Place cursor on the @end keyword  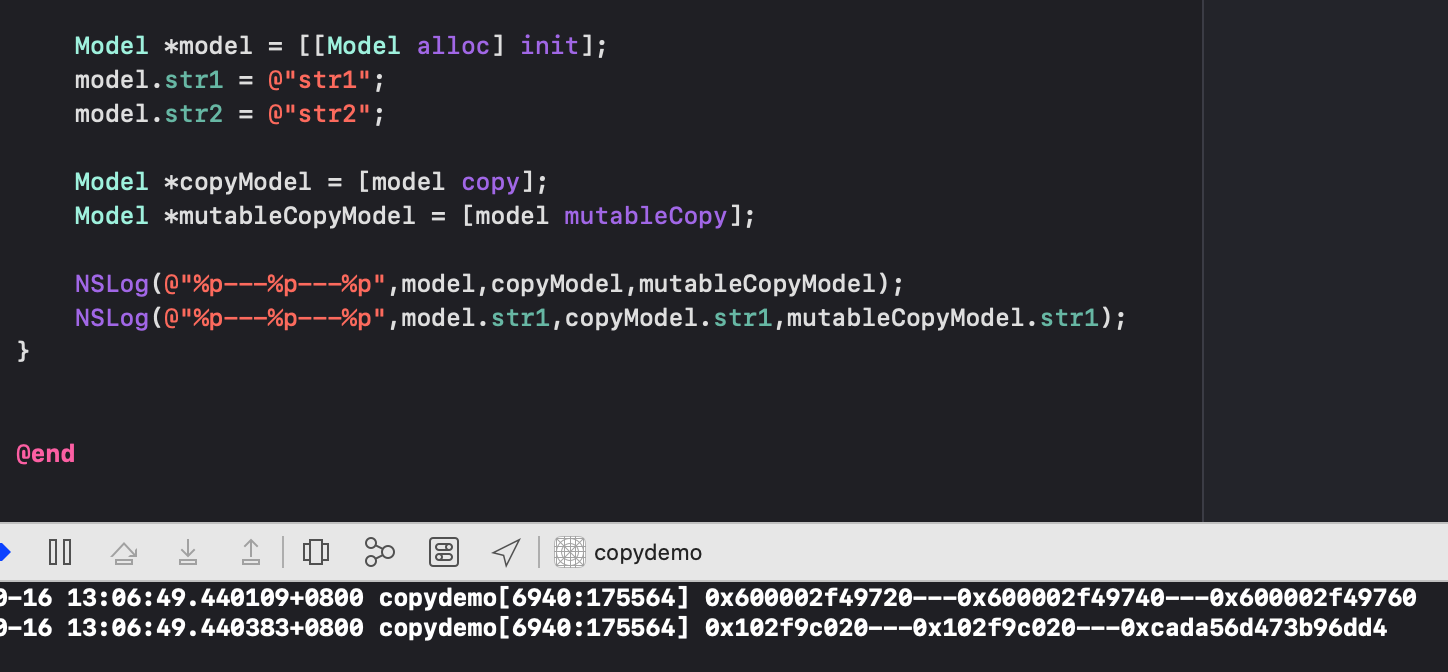pyautogui.click(x=46, y=454)
